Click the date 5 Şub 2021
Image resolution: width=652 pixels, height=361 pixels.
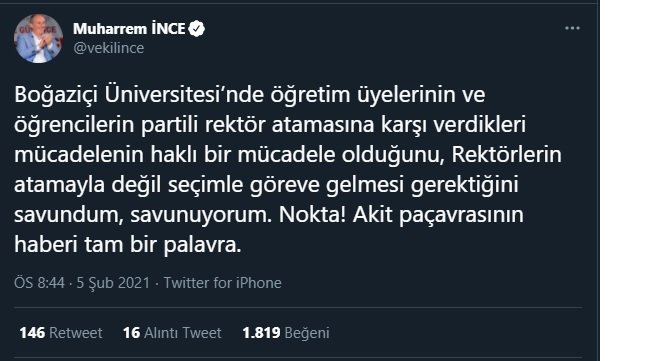113,283
